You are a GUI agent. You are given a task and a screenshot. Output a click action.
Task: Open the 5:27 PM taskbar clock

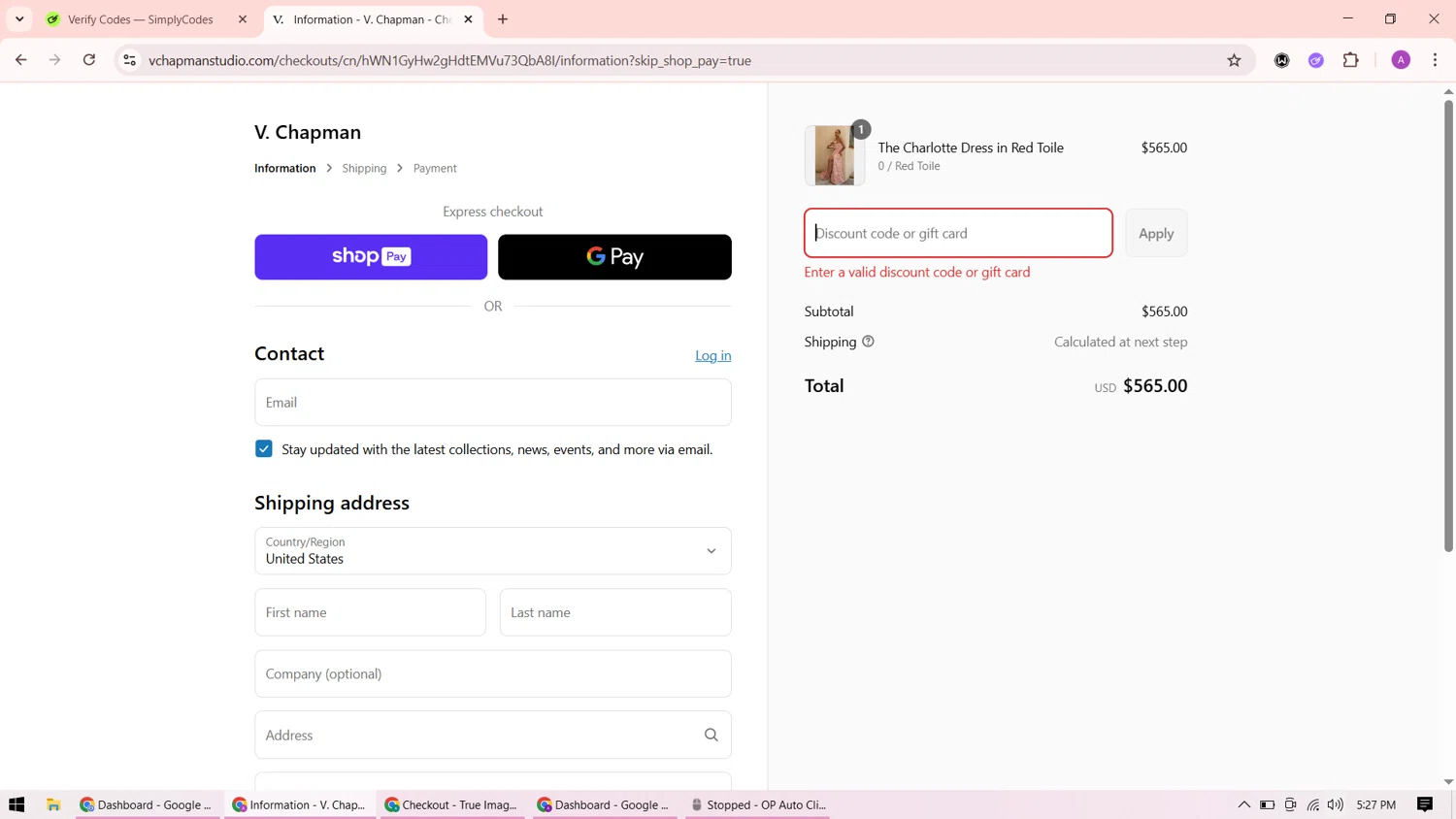tap(1375, 804)
